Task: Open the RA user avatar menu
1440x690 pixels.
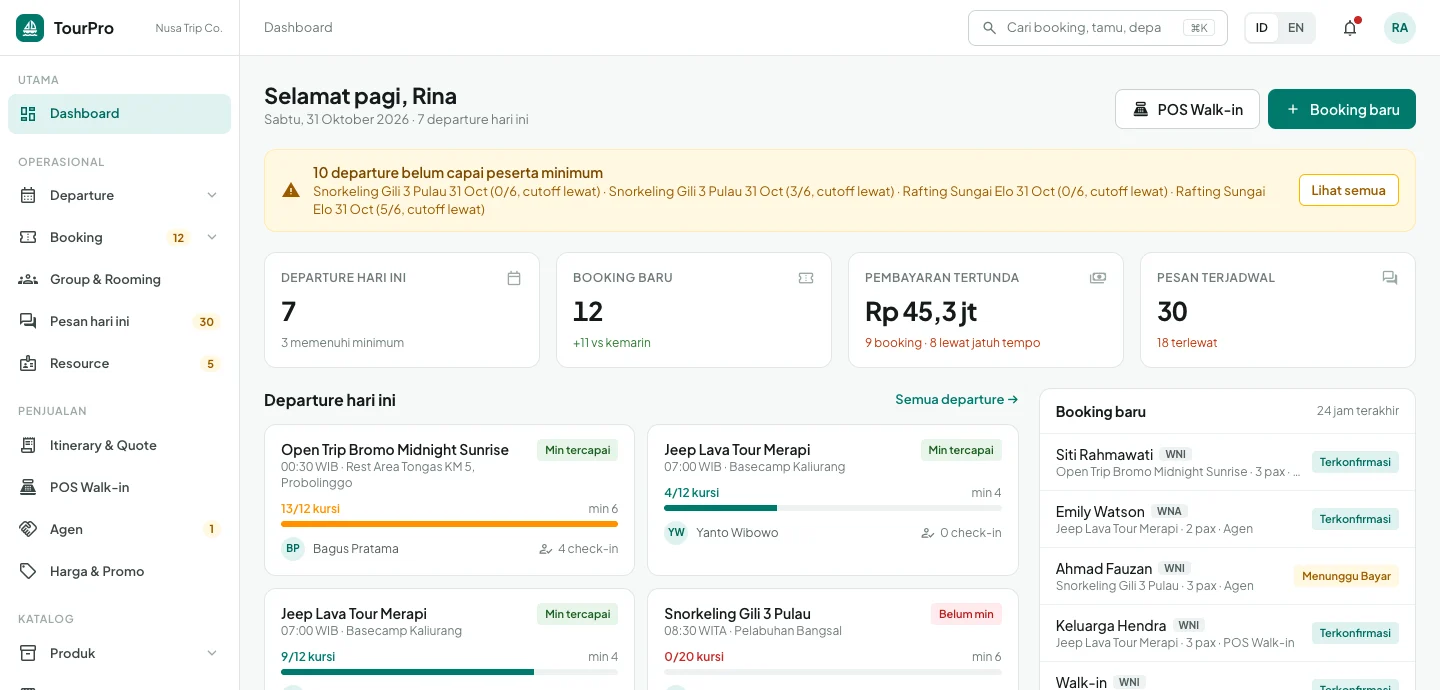Action: 1400,28
